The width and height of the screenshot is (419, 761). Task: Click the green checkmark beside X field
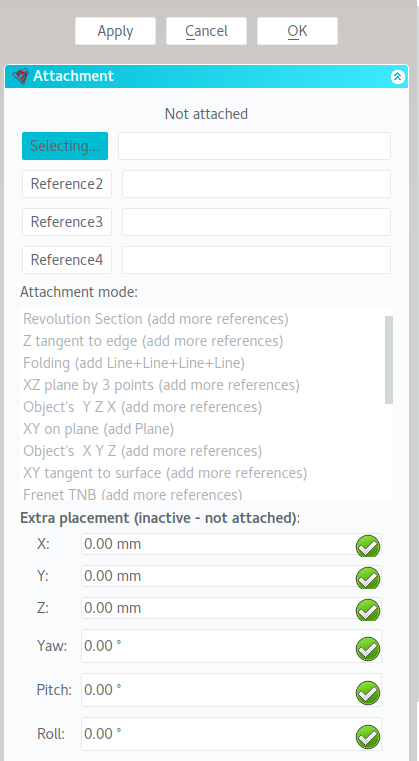[368, 546]
